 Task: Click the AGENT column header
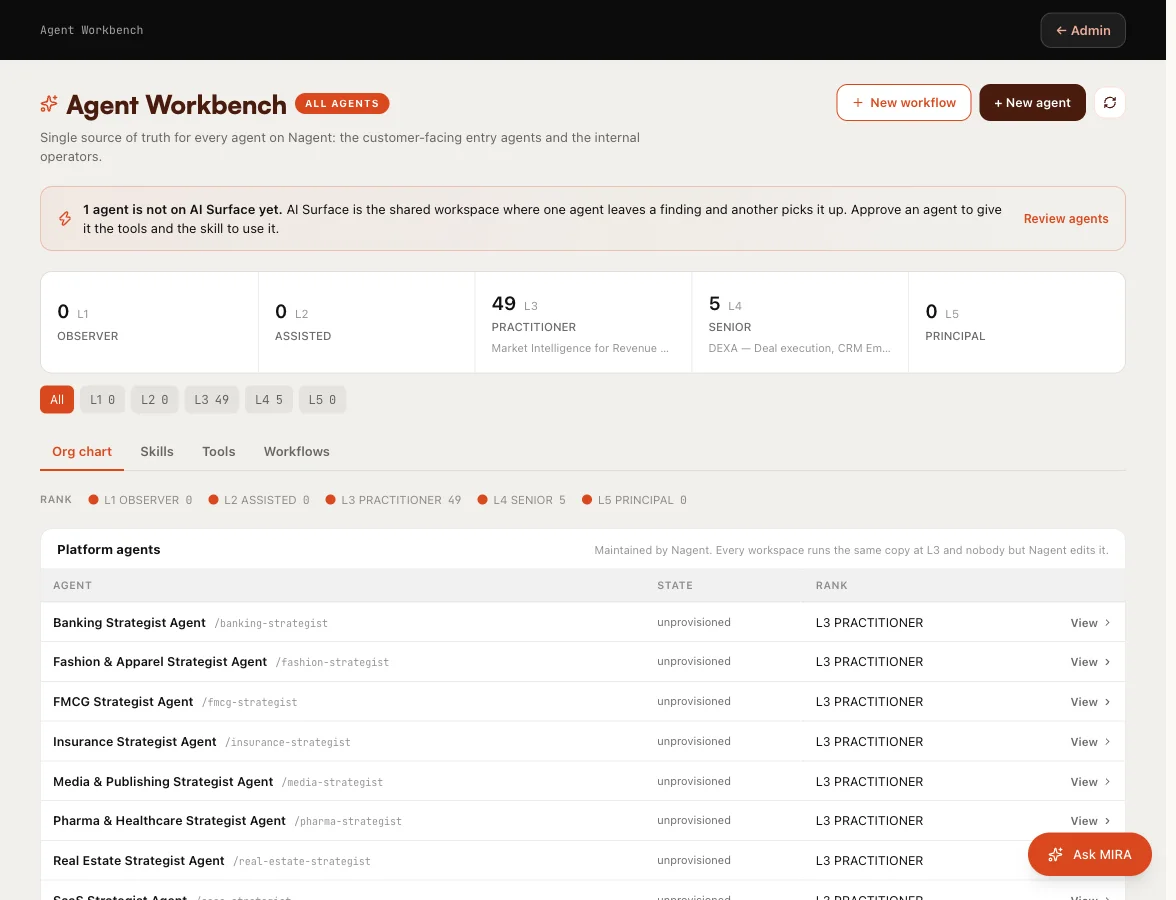72,585
